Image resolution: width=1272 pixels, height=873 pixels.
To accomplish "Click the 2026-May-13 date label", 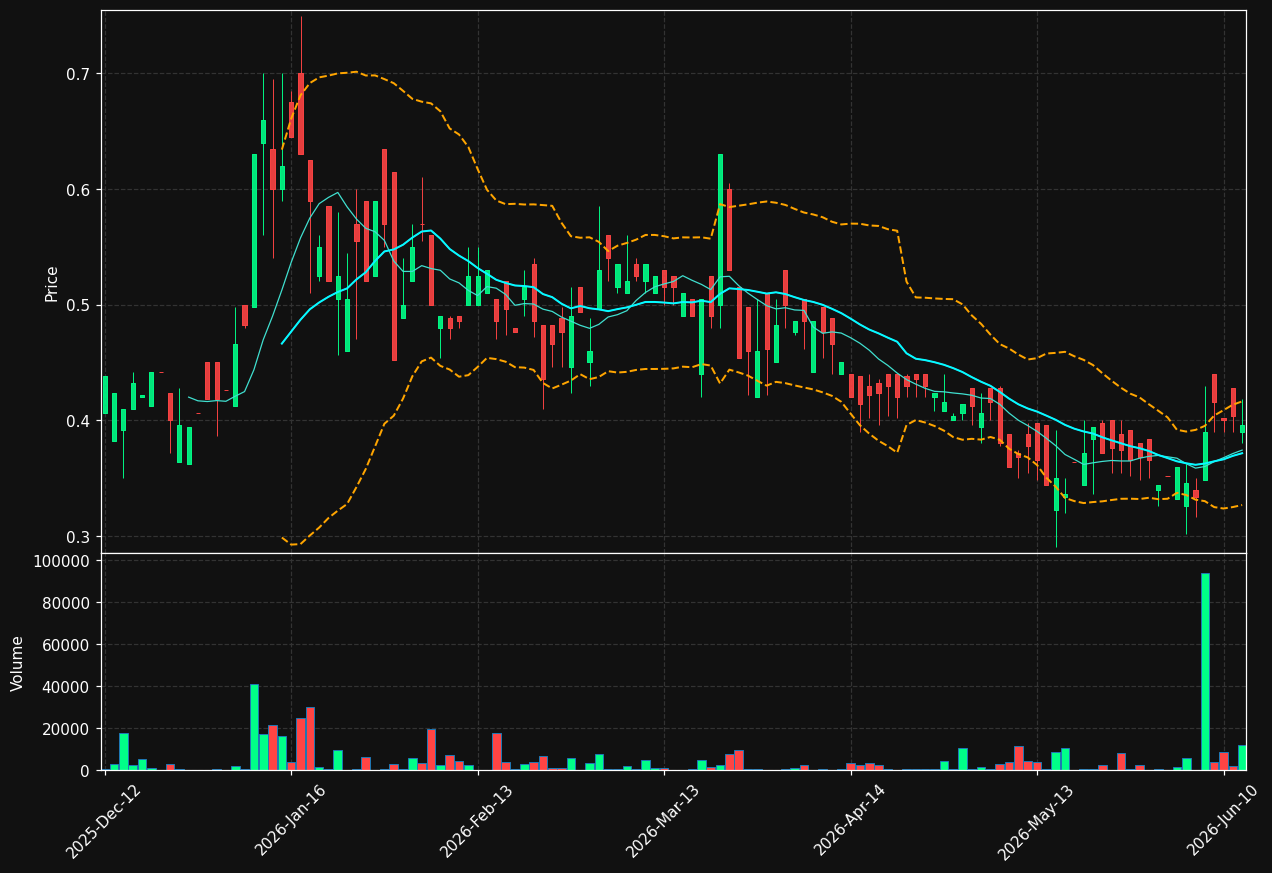I will click(1036, 822).
